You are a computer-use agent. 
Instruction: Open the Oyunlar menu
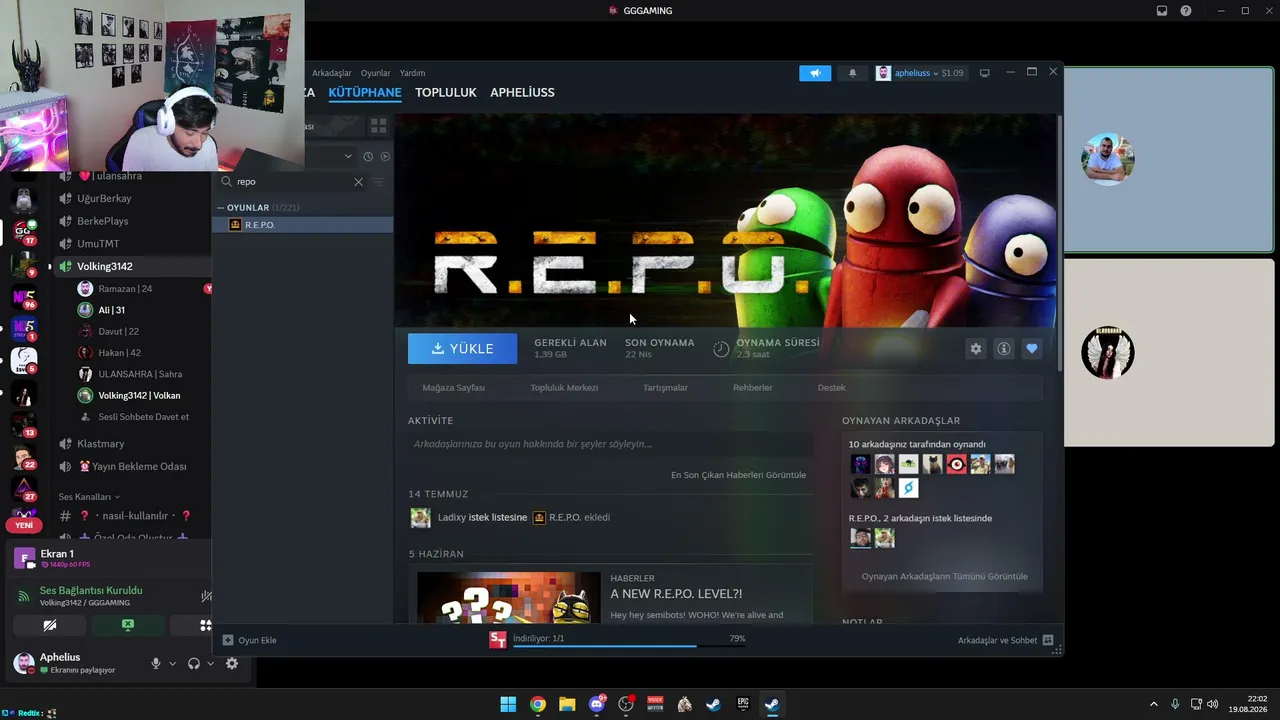pos(376,73)
